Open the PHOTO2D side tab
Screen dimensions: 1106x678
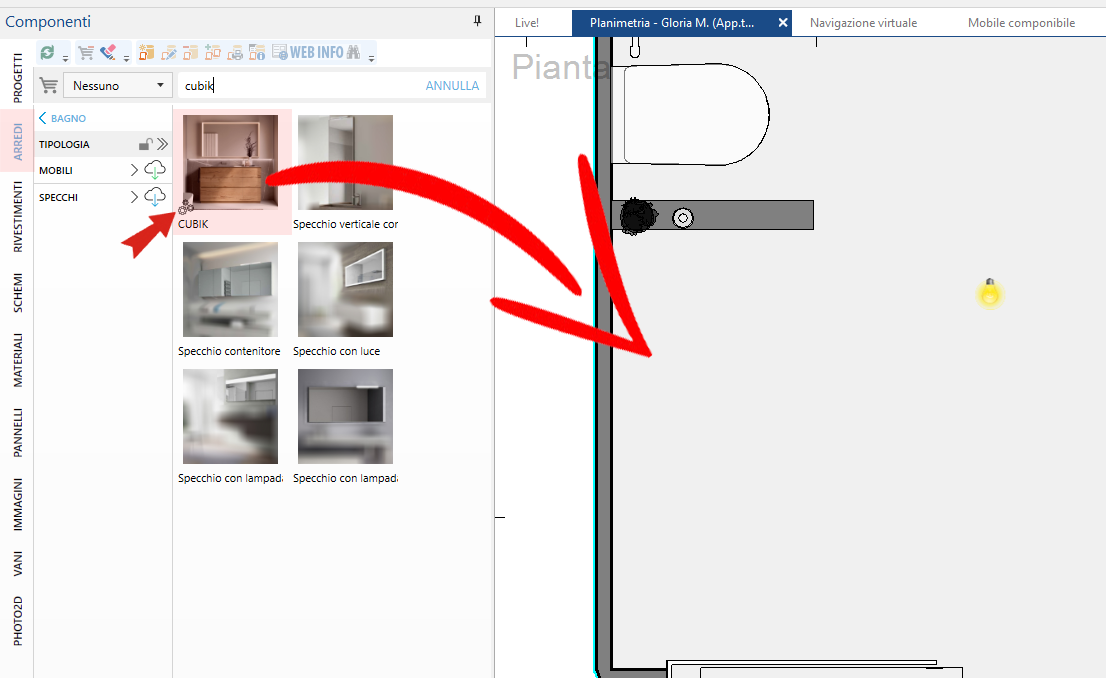pos(18,621)
